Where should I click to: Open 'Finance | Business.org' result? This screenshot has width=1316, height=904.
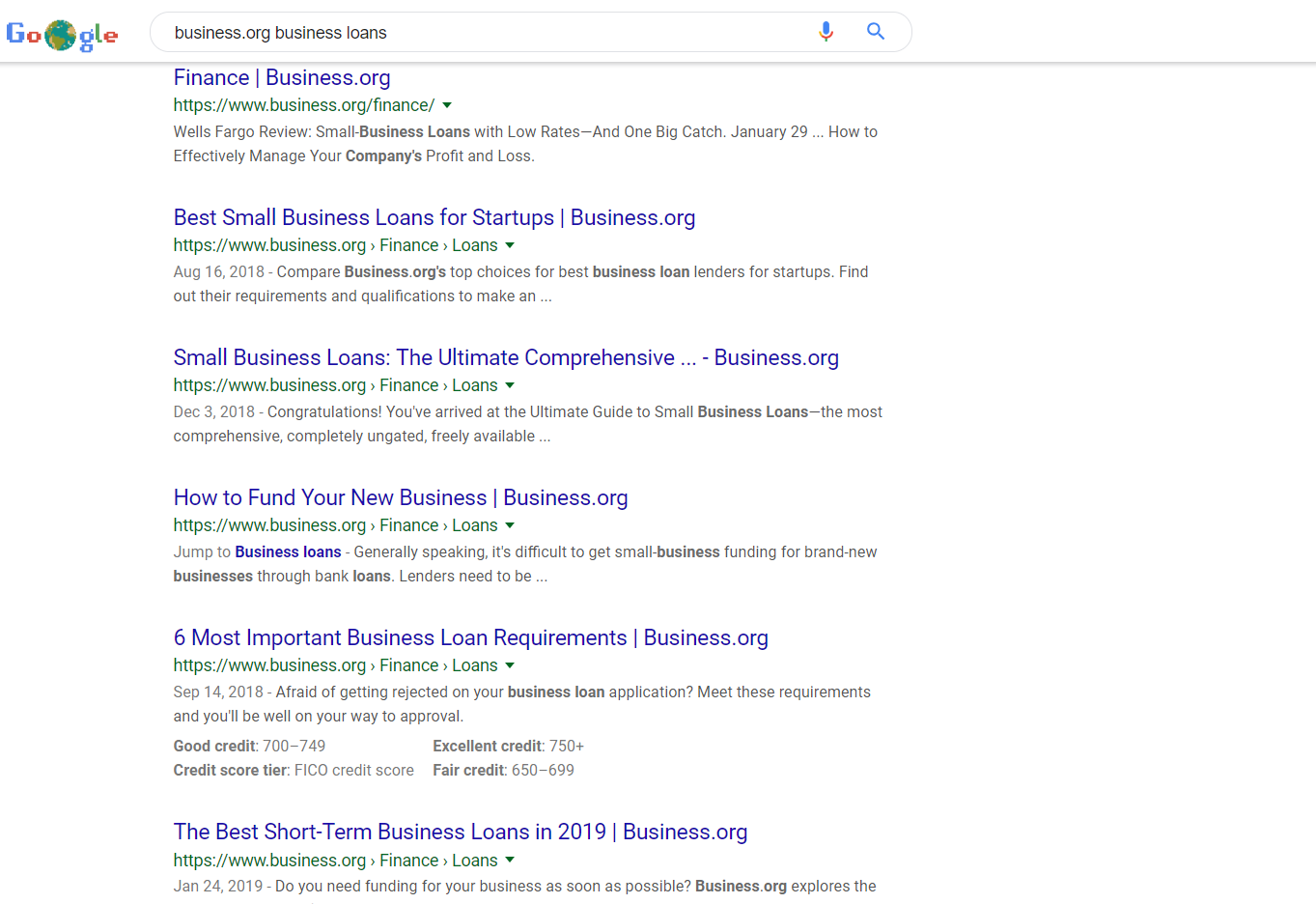click(x=282, y=77)
